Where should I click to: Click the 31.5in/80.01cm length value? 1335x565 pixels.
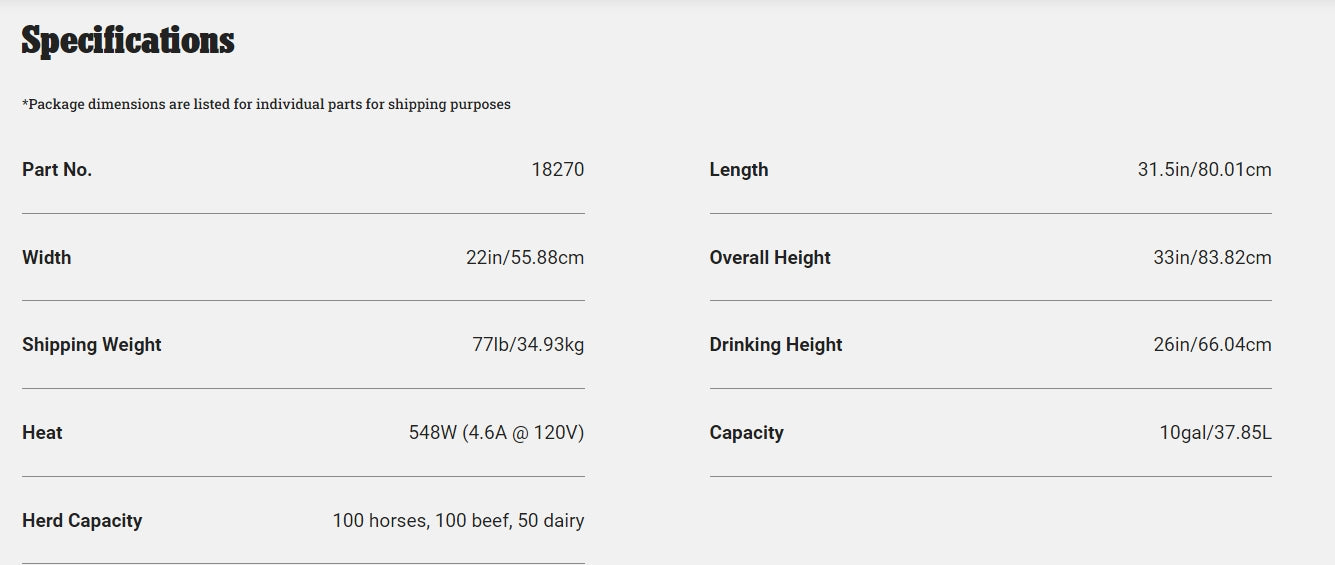coord(1204,170)
